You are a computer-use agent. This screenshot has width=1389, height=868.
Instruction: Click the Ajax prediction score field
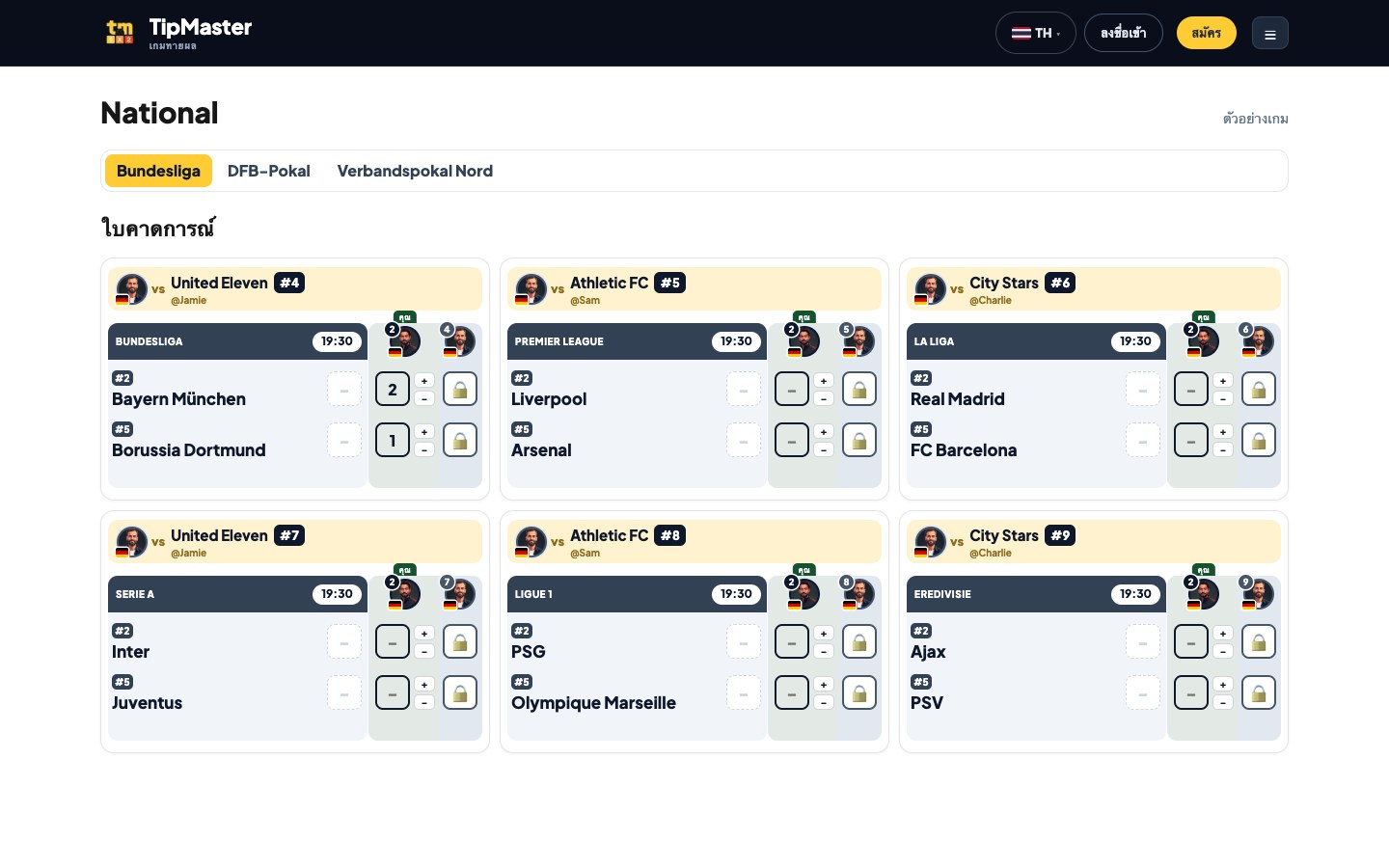pyautogui.click(x=1191, y=642)
